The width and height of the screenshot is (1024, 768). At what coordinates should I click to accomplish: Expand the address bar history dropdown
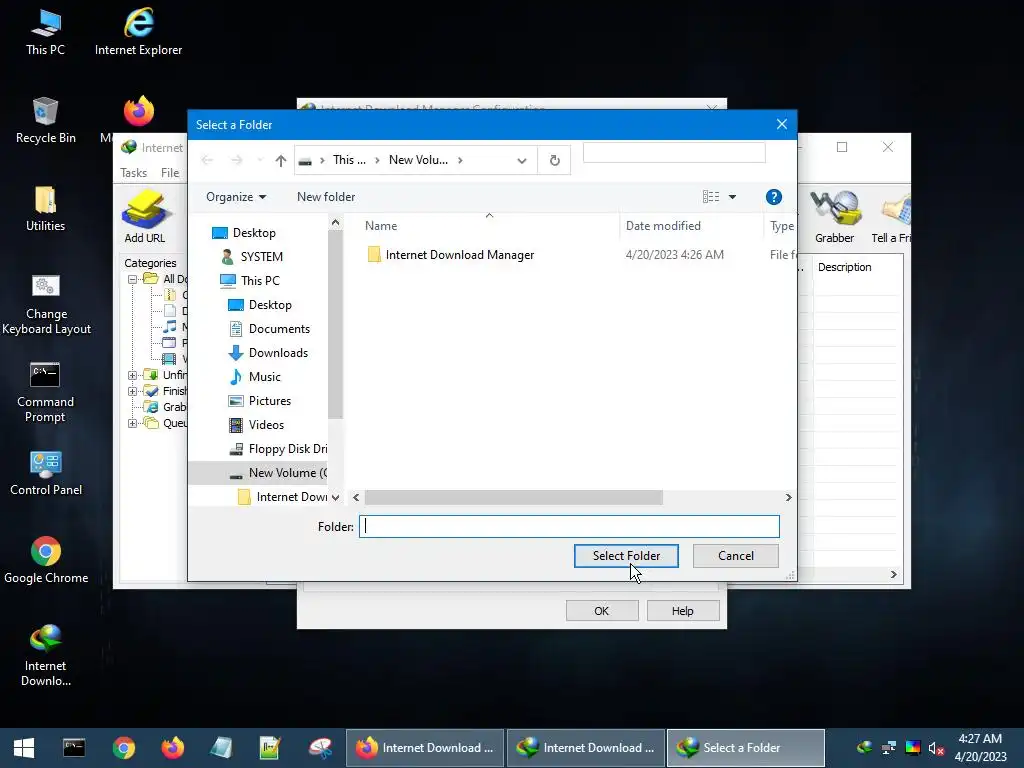point(522,161)
